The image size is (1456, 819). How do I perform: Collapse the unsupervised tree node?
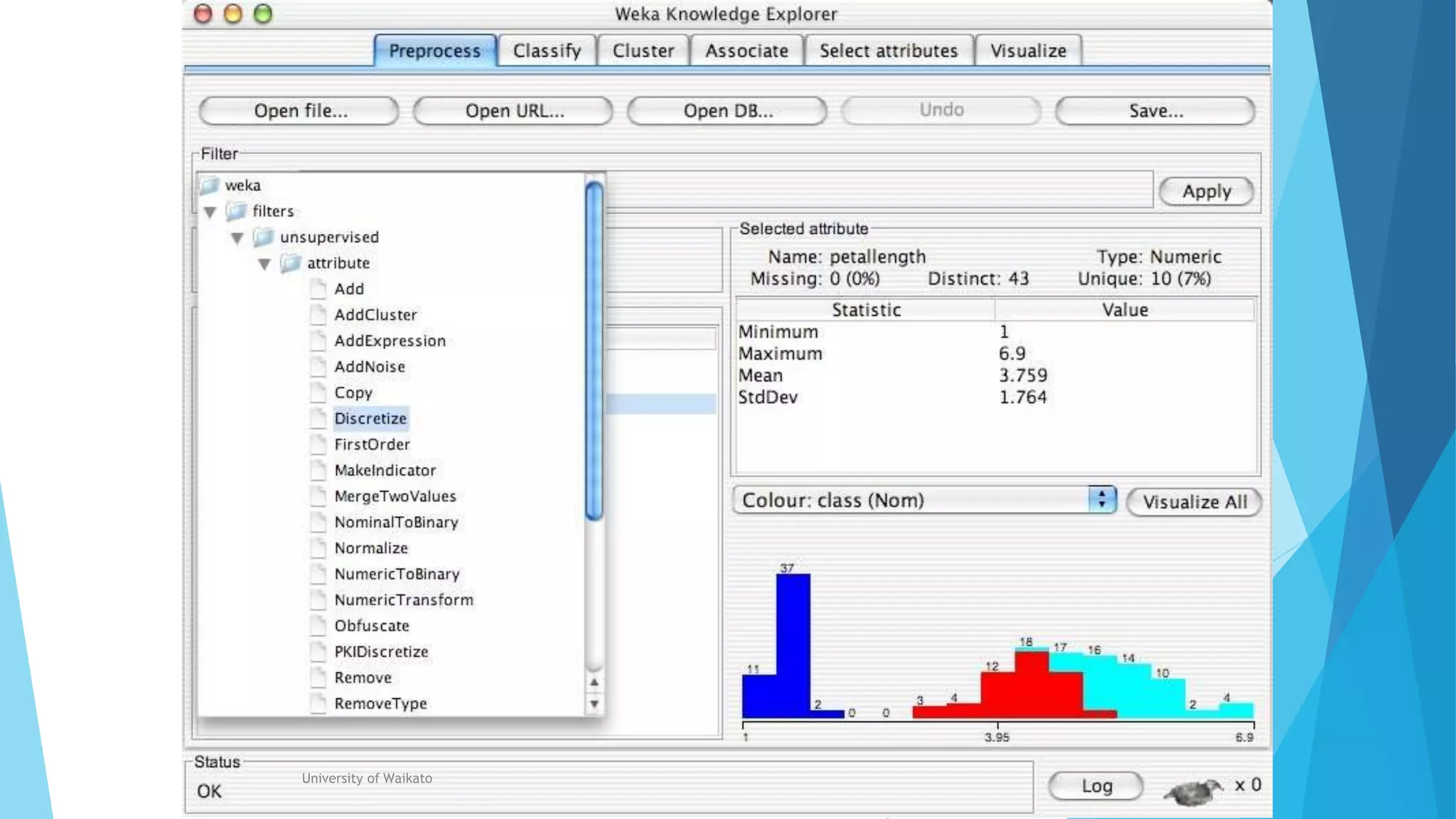pyautogui.click(x=237, y=238)
